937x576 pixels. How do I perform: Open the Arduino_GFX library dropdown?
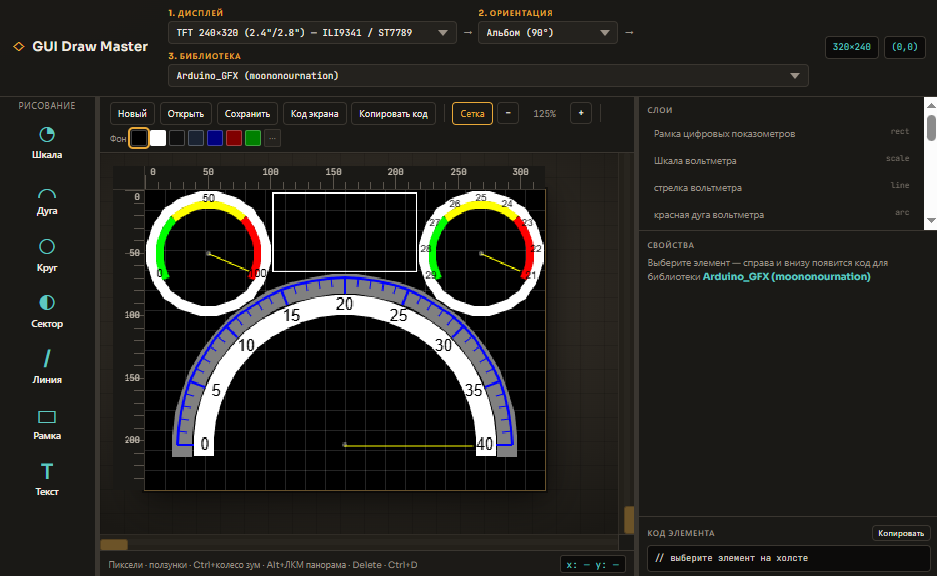(x=488, y=76)
